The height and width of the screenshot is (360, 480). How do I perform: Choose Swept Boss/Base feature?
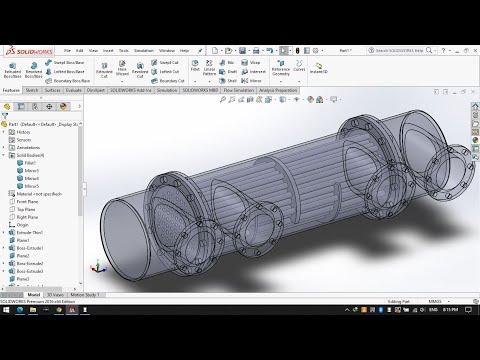coord(65,62)
